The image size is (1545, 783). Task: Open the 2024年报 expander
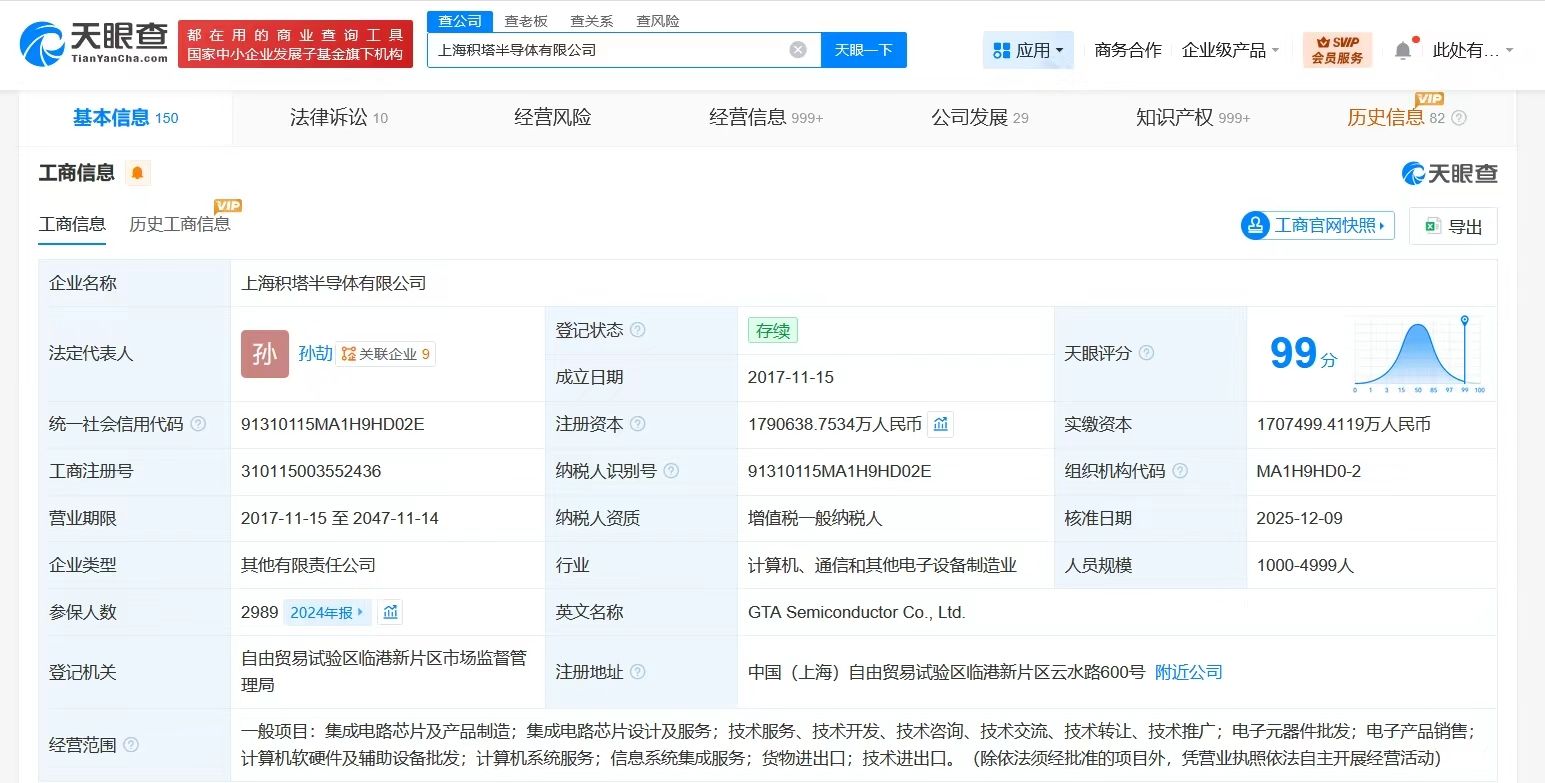coord(327,612)
